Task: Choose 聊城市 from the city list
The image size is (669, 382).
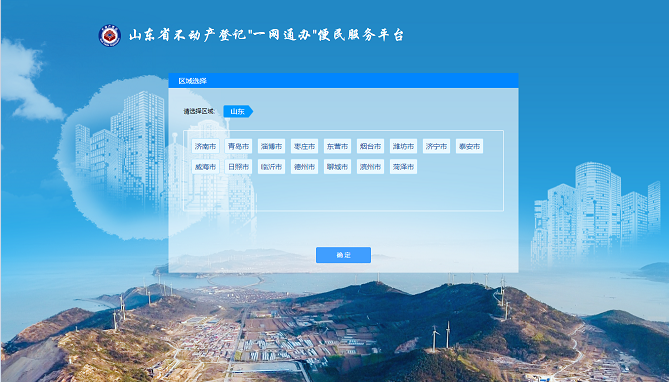Action: [x=337, y=167]
